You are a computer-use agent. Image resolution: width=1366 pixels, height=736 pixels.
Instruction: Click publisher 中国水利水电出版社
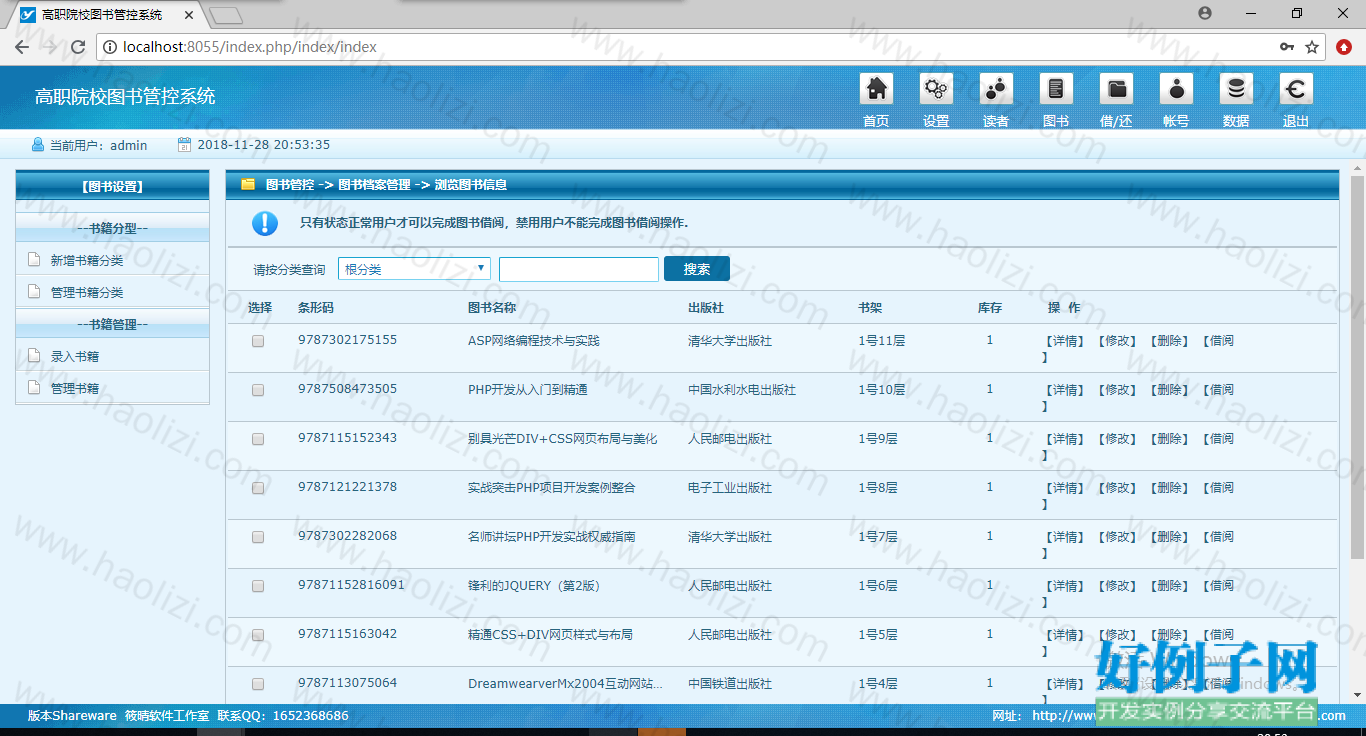pos(742,390)
